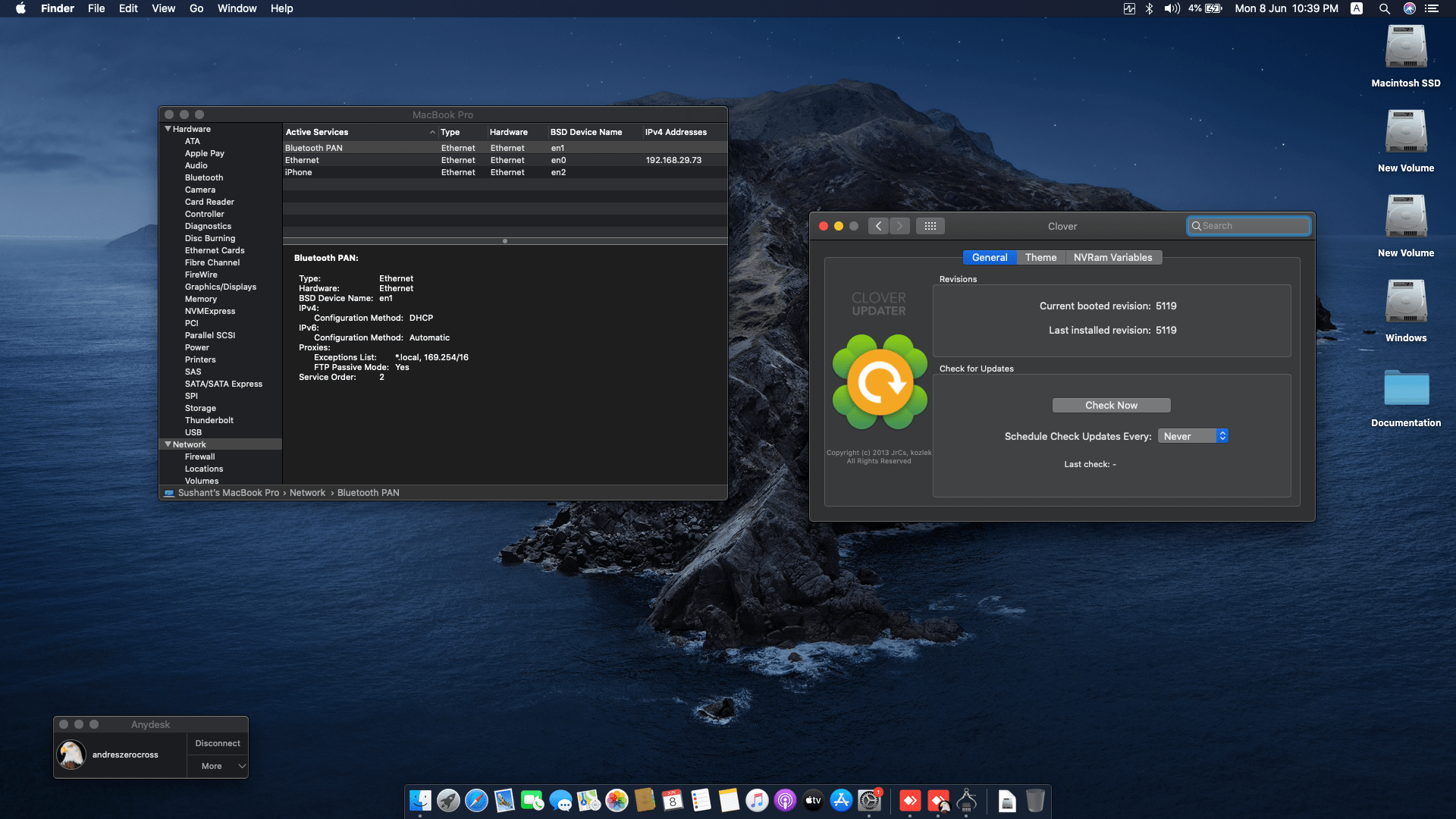
Task: Open Maps from the dock
Action: click(x=588, y=801)
